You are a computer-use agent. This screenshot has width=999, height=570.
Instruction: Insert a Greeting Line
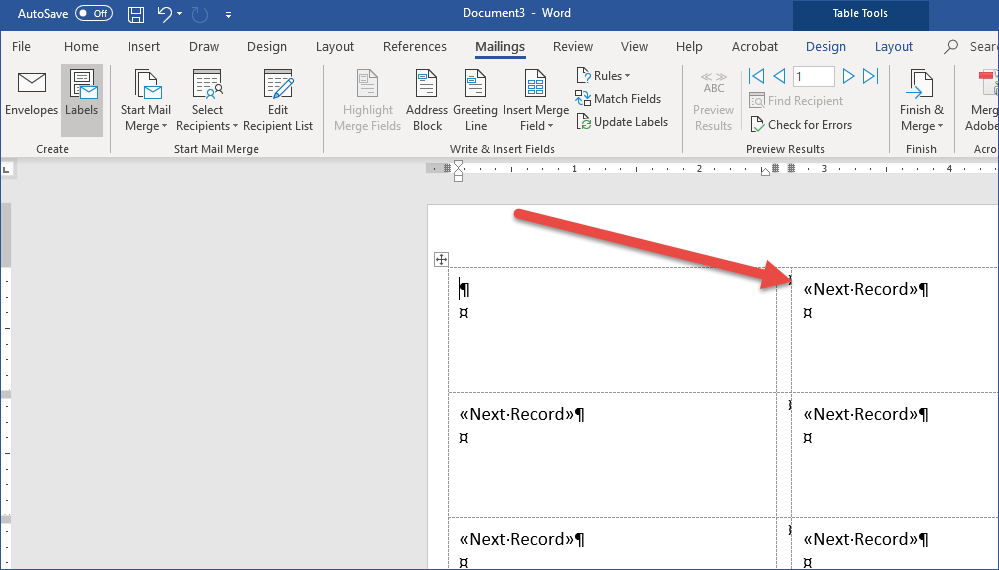[x=475, y=101]
